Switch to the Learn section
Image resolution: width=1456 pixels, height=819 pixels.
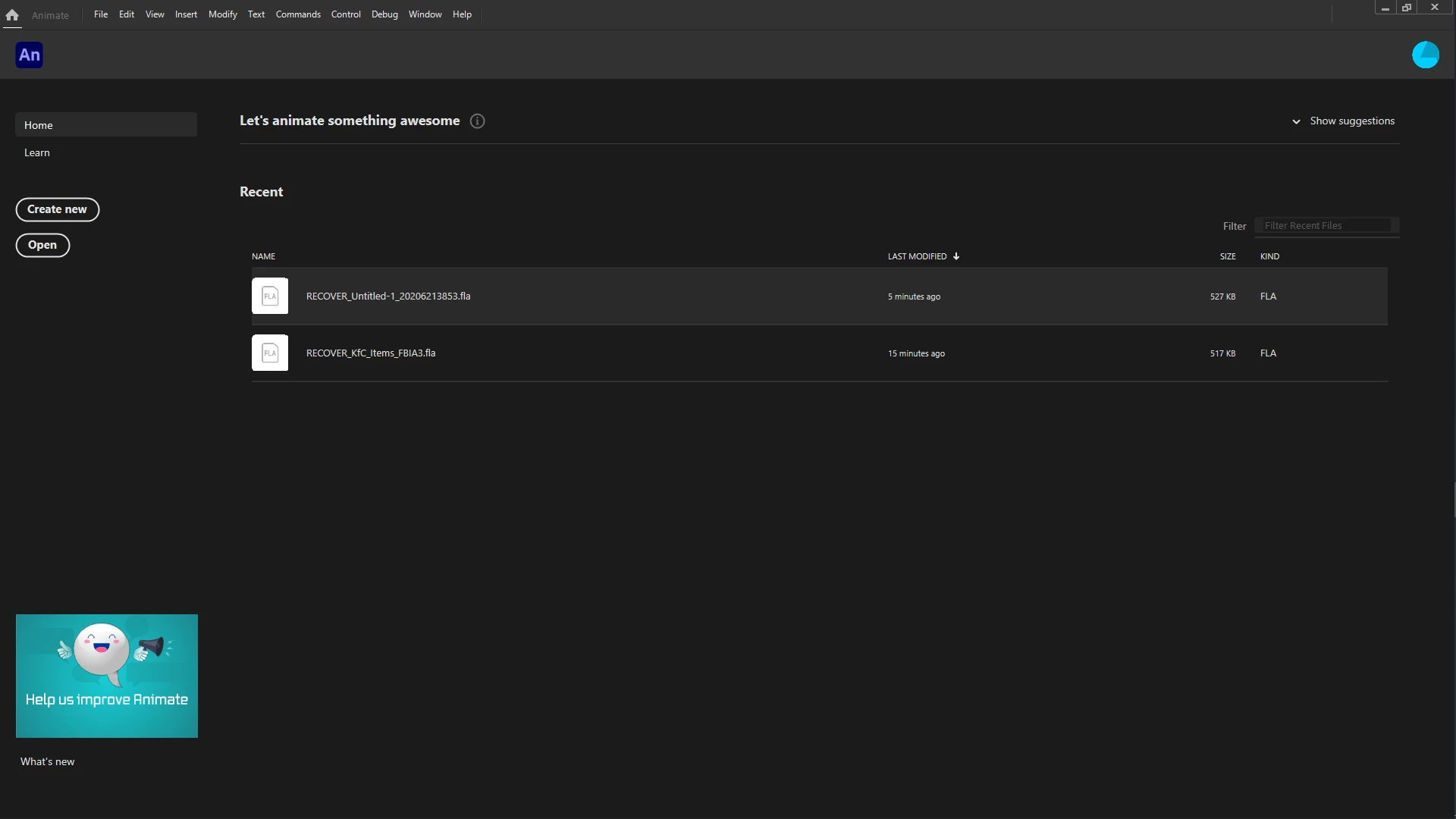coord(37,152)
